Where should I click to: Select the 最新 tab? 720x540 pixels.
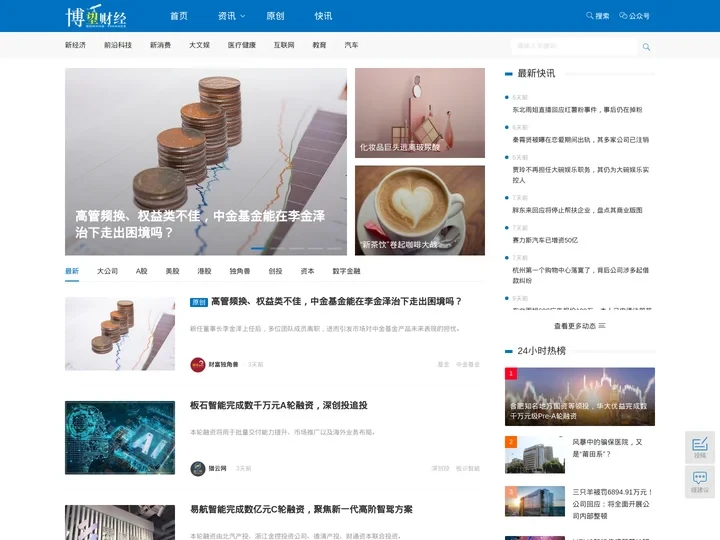tap(72, 271)
